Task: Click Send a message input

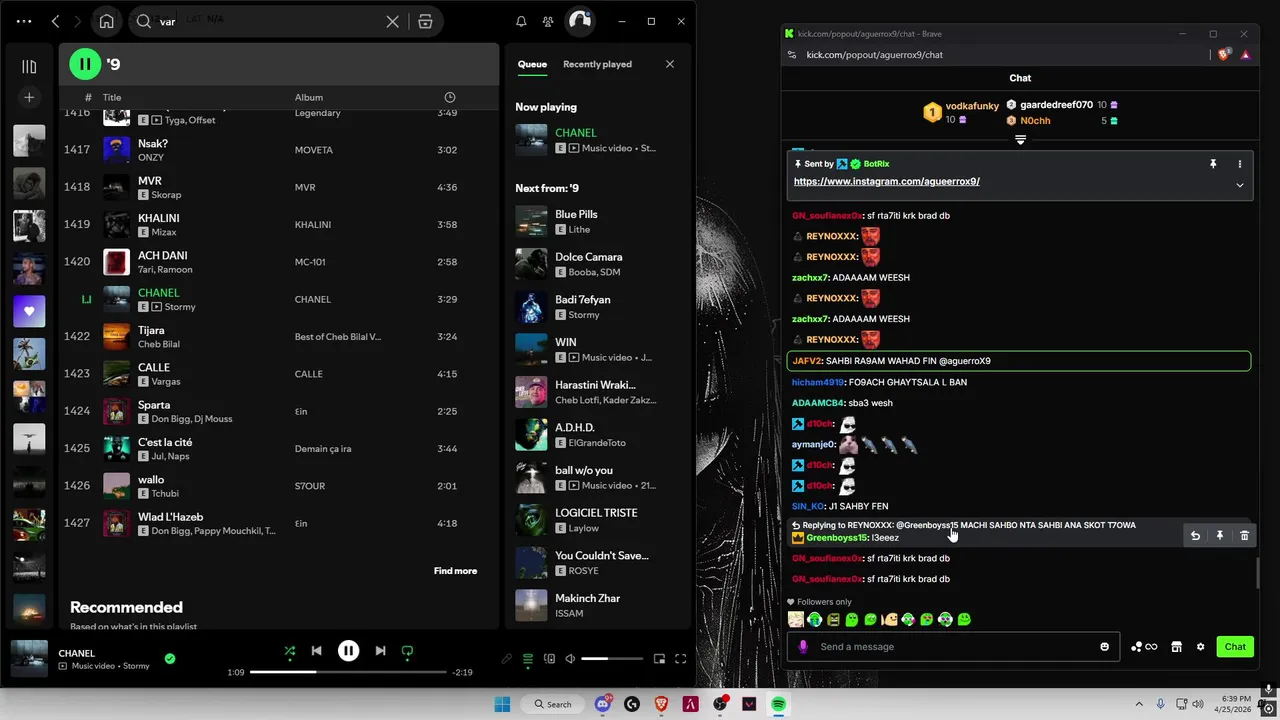Action: coord(953,647)
